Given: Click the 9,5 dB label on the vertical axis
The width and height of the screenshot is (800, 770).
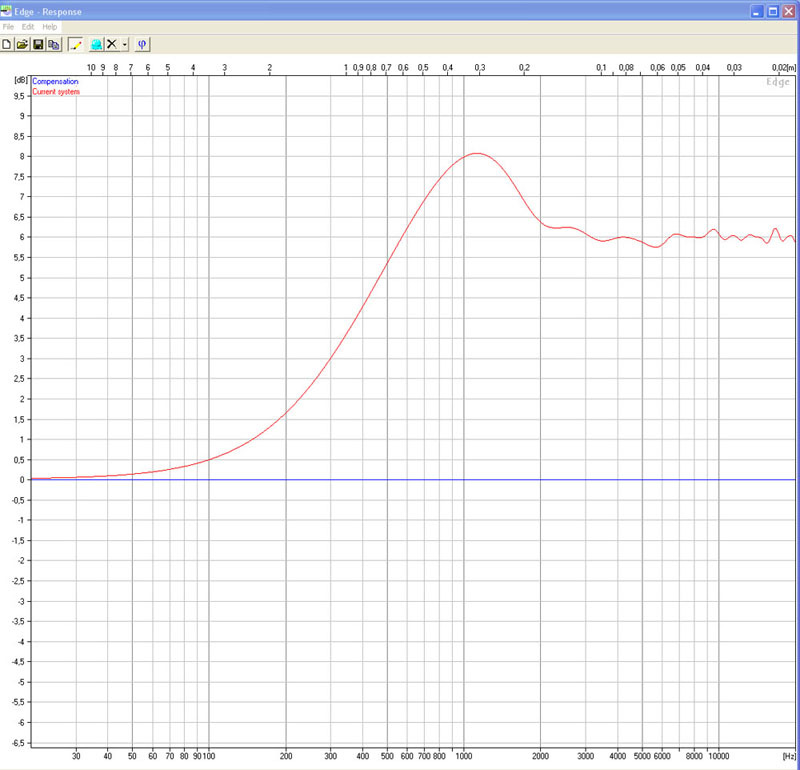Looking at the screenshot, I should pyautogui.click(x=19, y=96).
